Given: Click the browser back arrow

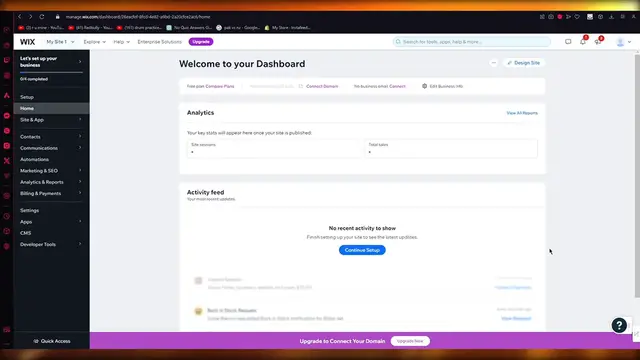Looking at the screenshot, I should 20,17.
